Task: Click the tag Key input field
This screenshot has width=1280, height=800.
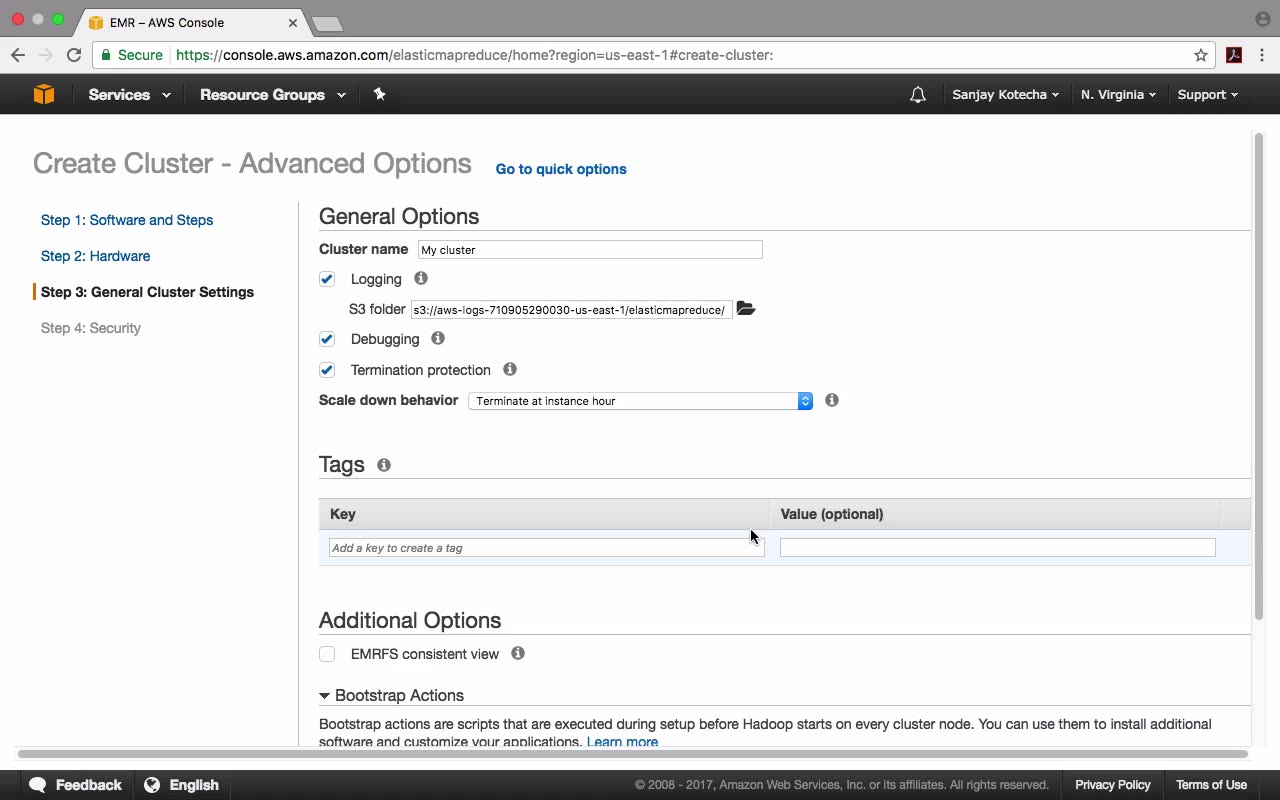Action: click(546, 548)
